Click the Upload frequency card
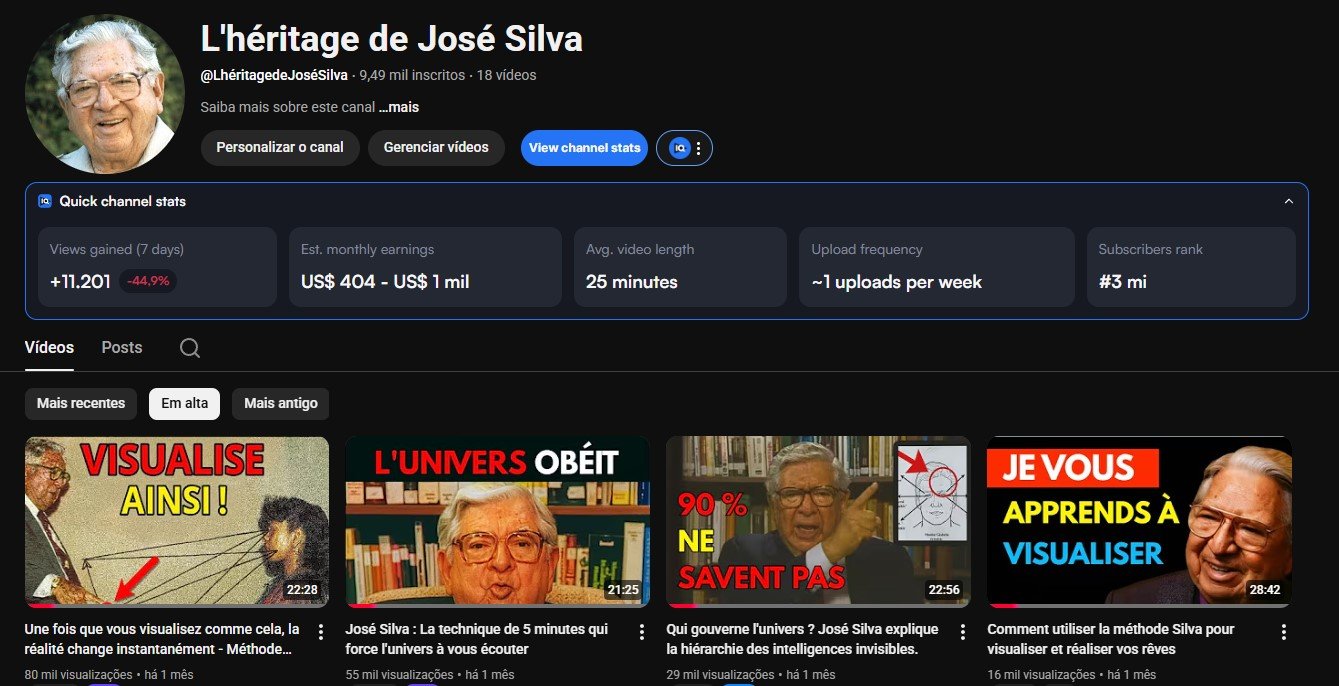 (x=937, y=267)
